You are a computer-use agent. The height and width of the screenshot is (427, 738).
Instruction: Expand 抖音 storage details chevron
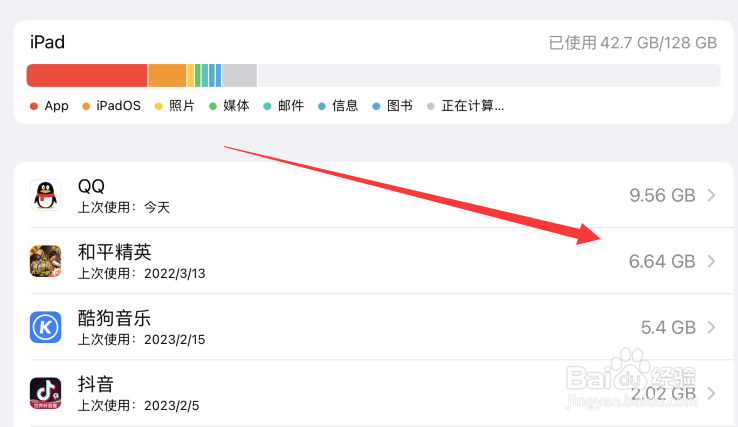pos(711,393)
